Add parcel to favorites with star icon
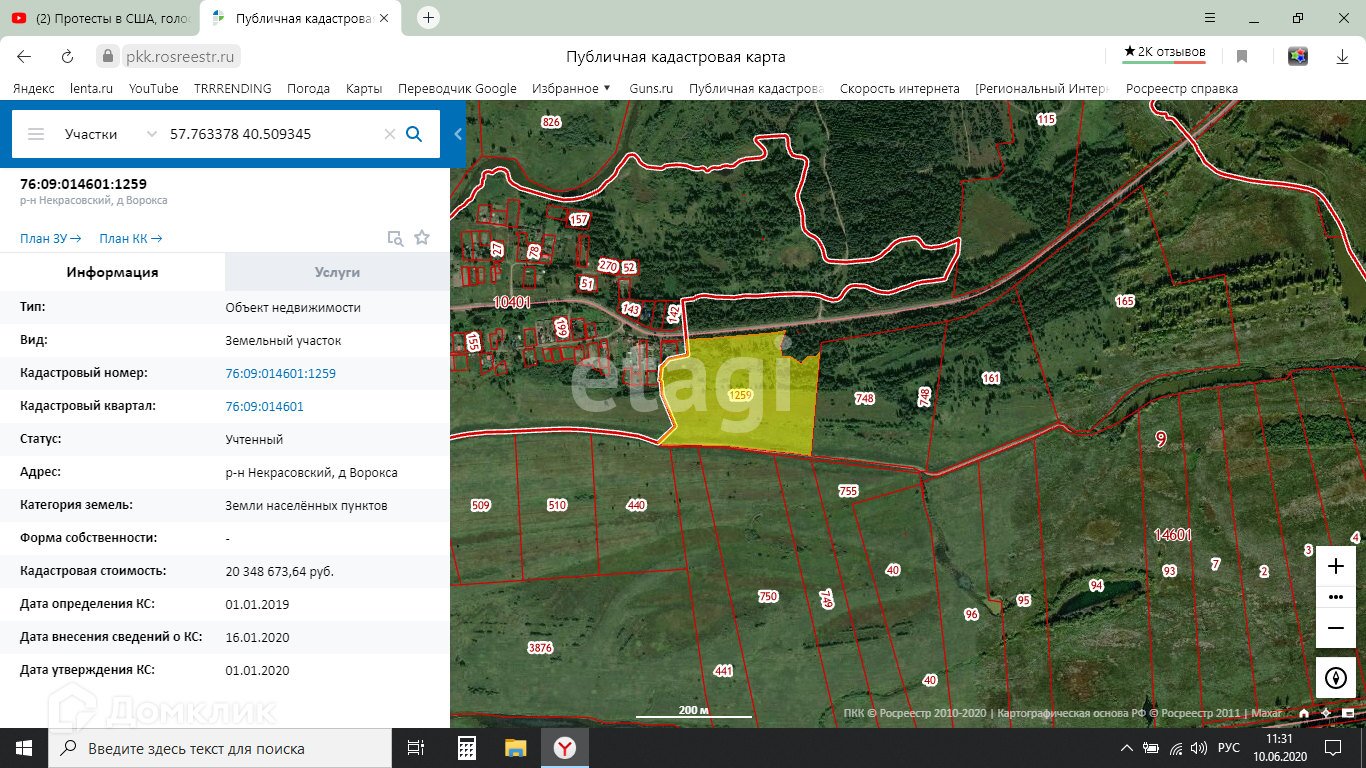Viewport: 1366px width, 768px height. (x=422, y=238)
